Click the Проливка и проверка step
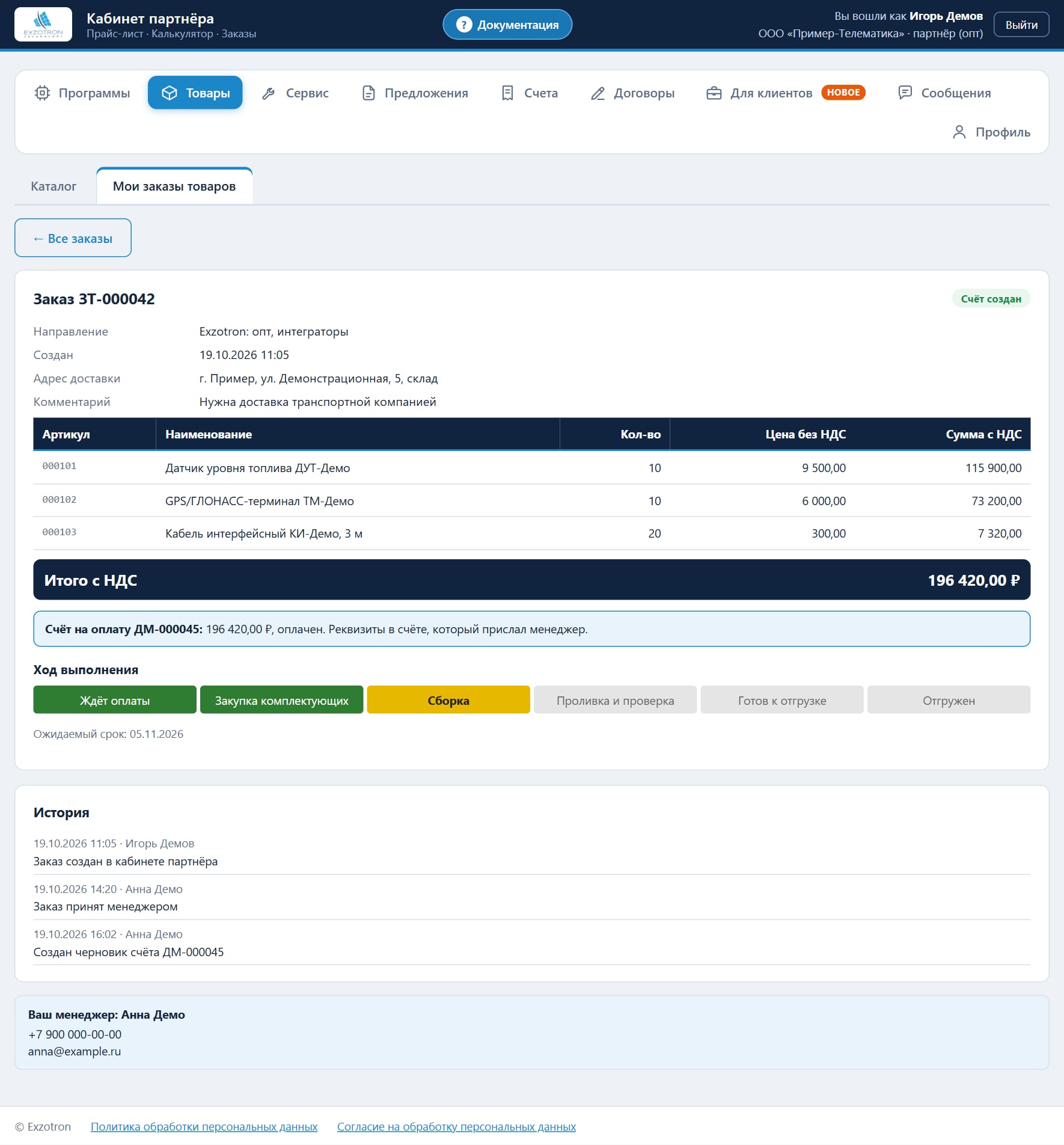This screenshot has height=1145, width=1064. coord(615,700)
